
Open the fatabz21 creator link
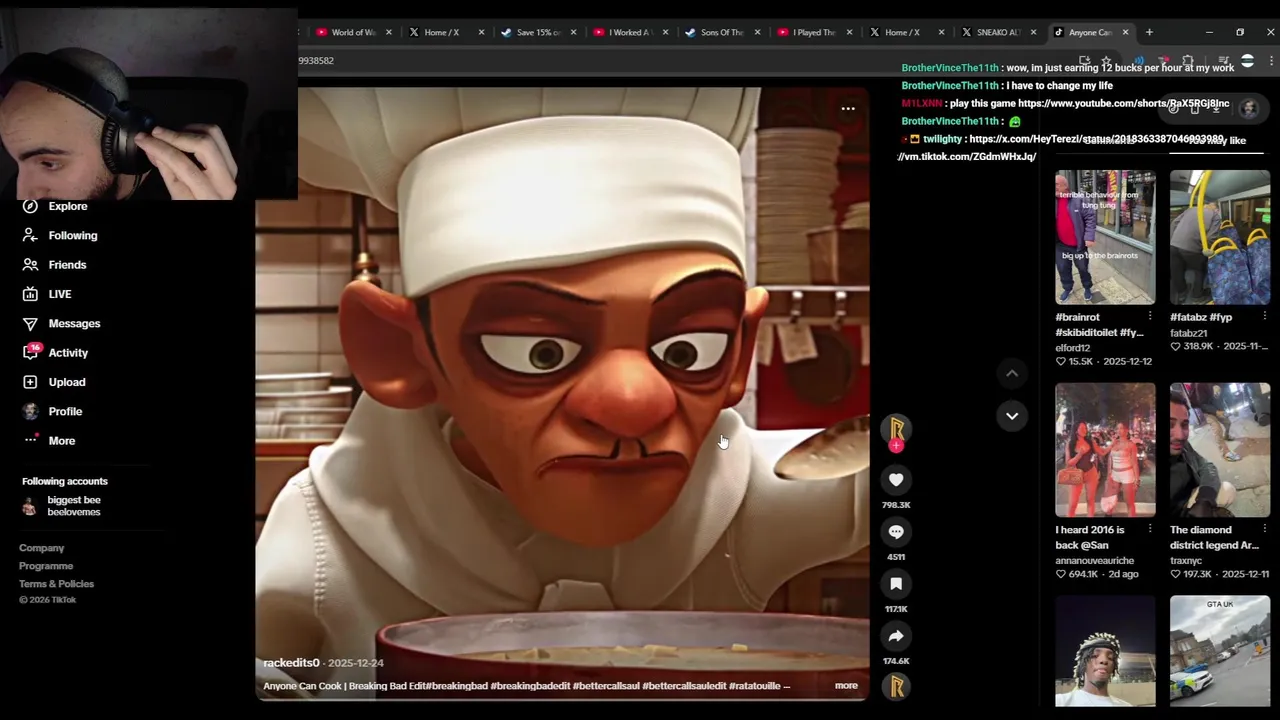pyautogui.click(x=1189, y=333)
